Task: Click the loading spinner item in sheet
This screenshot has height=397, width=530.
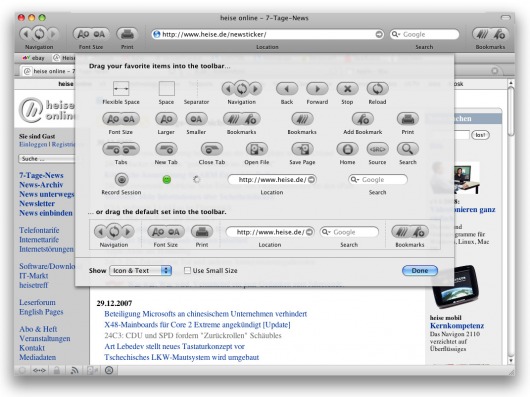Action: tap(196, 179)
